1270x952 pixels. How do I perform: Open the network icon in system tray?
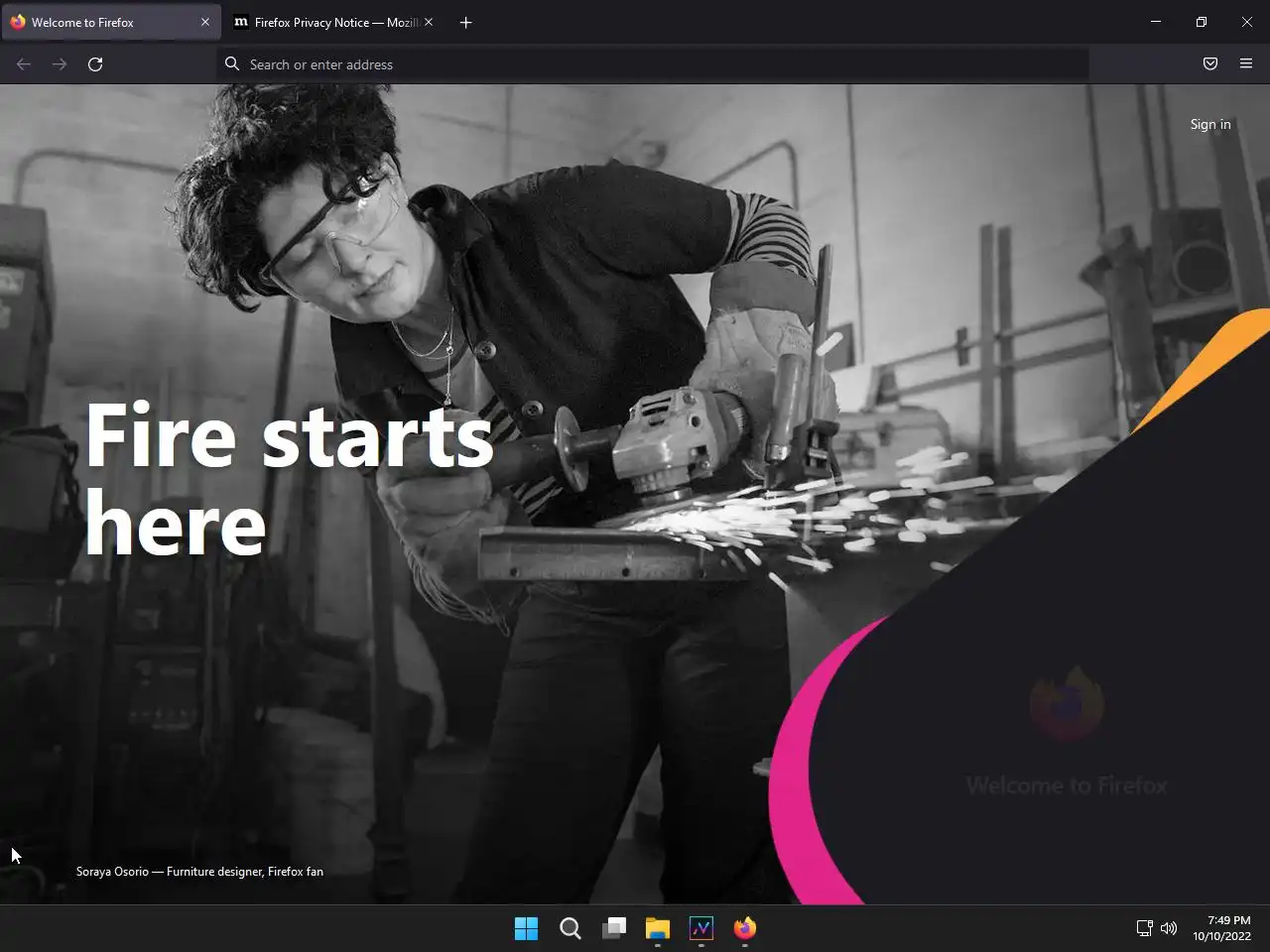point(1144,928)
